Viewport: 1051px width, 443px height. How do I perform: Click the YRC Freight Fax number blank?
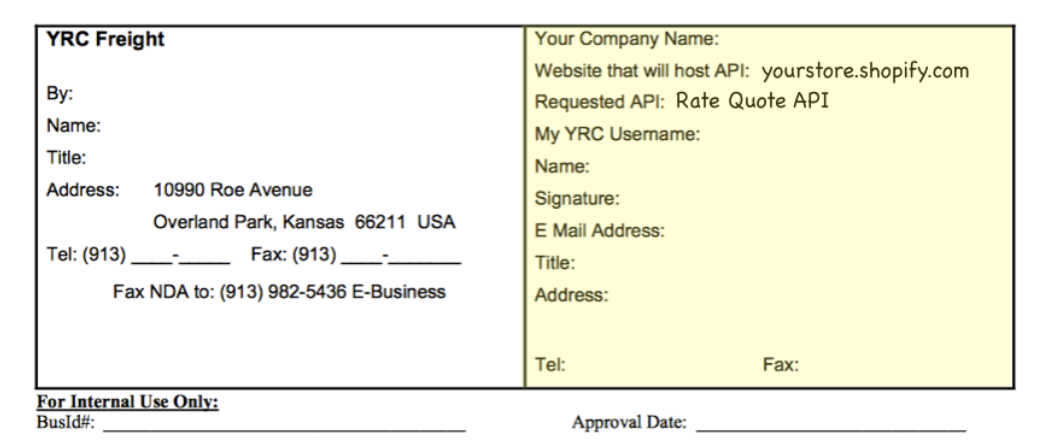coord(401,255)
